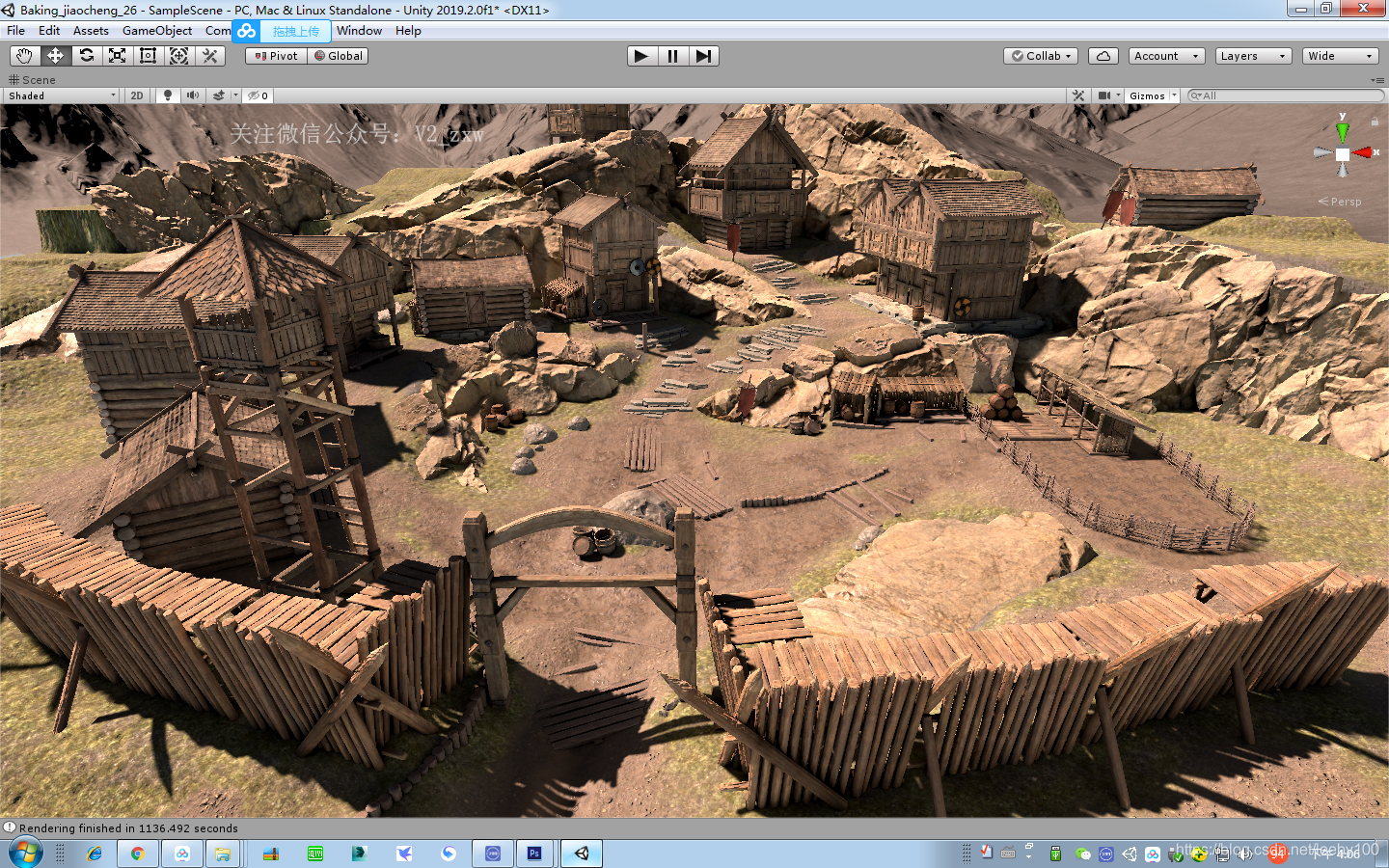Open Chrome from taskbar
The height and width of the screenshot is (868, 1389).
click(x=138, y=854)
